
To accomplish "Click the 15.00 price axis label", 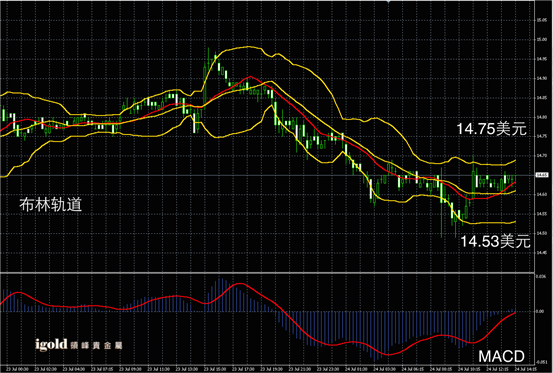I will 542,39.
